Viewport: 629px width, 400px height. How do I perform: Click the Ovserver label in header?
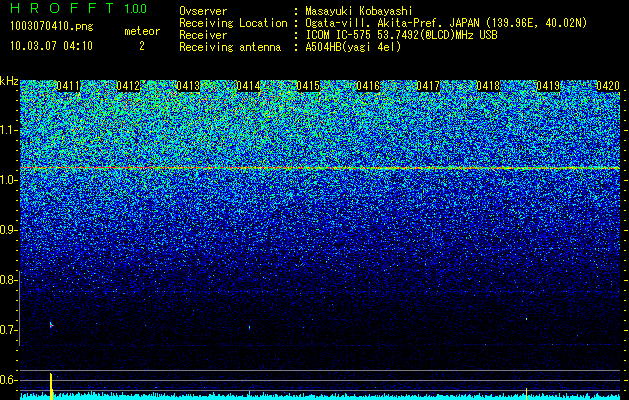pos(203,11)
